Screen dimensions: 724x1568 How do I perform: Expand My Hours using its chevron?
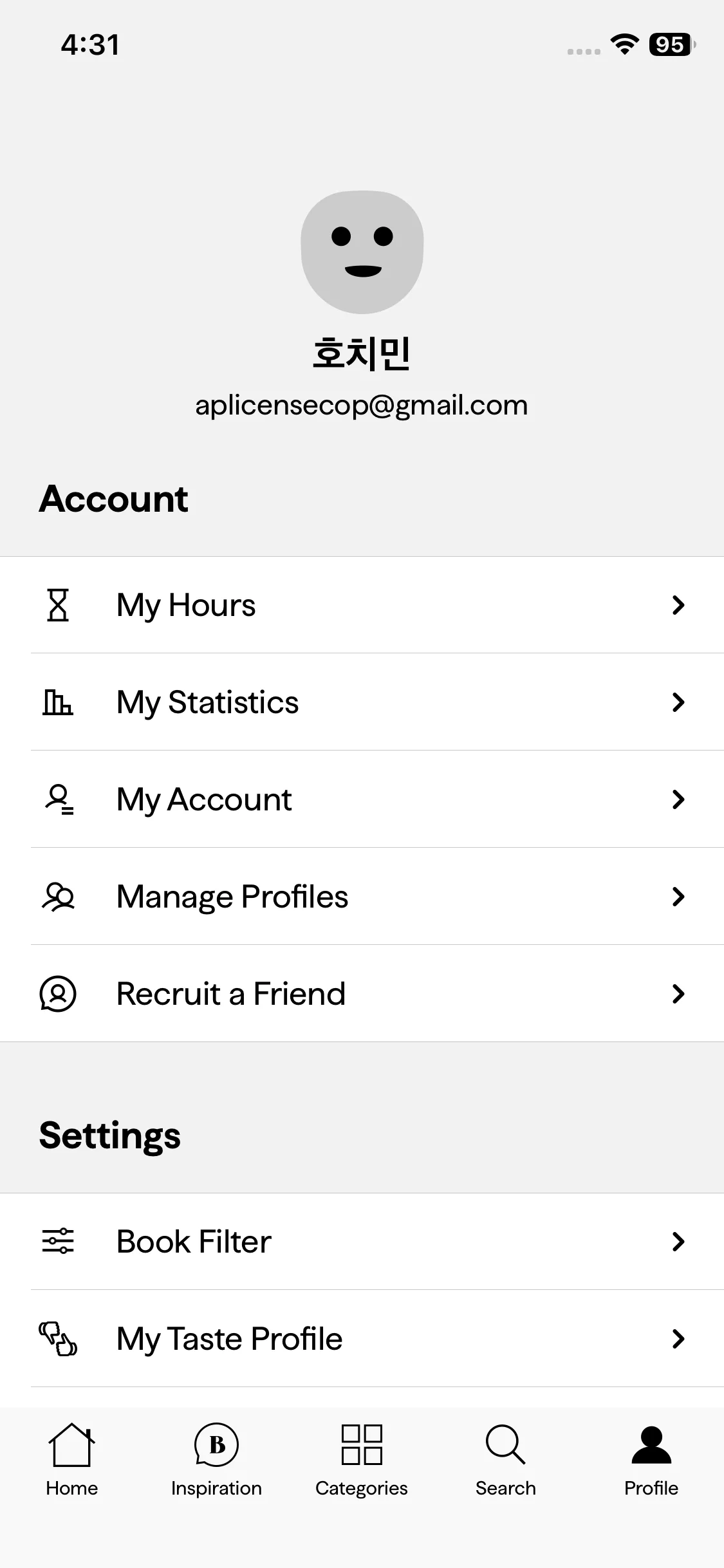point(678,605)
